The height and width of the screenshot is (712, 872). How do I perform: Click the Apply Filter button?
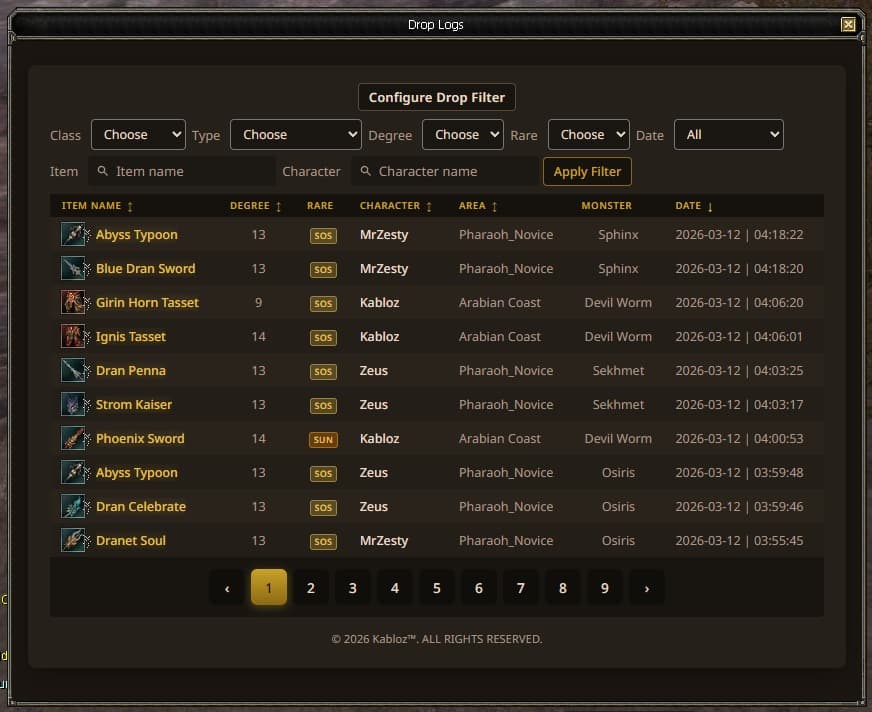click(587, 172)
